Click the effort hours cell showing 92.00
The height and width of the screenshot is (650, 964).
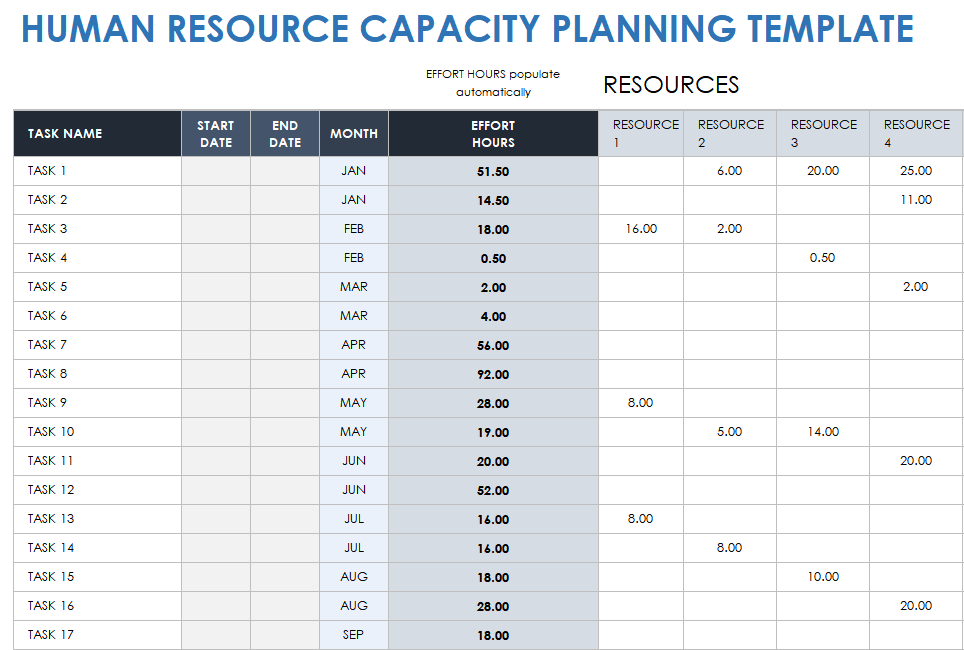pyautogui.click(x=493, y=375)
